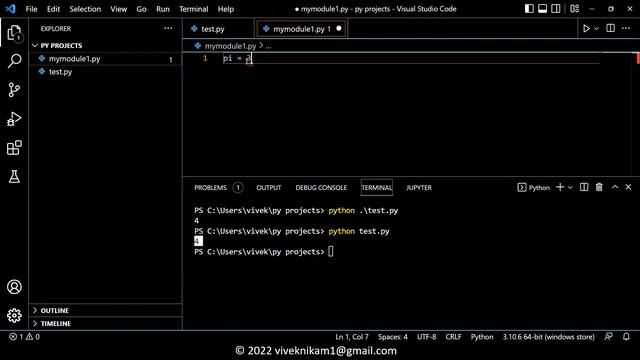Switch to the JUPYTER panel tab
This screenshot has width=640, height=360.
(419, 187)
